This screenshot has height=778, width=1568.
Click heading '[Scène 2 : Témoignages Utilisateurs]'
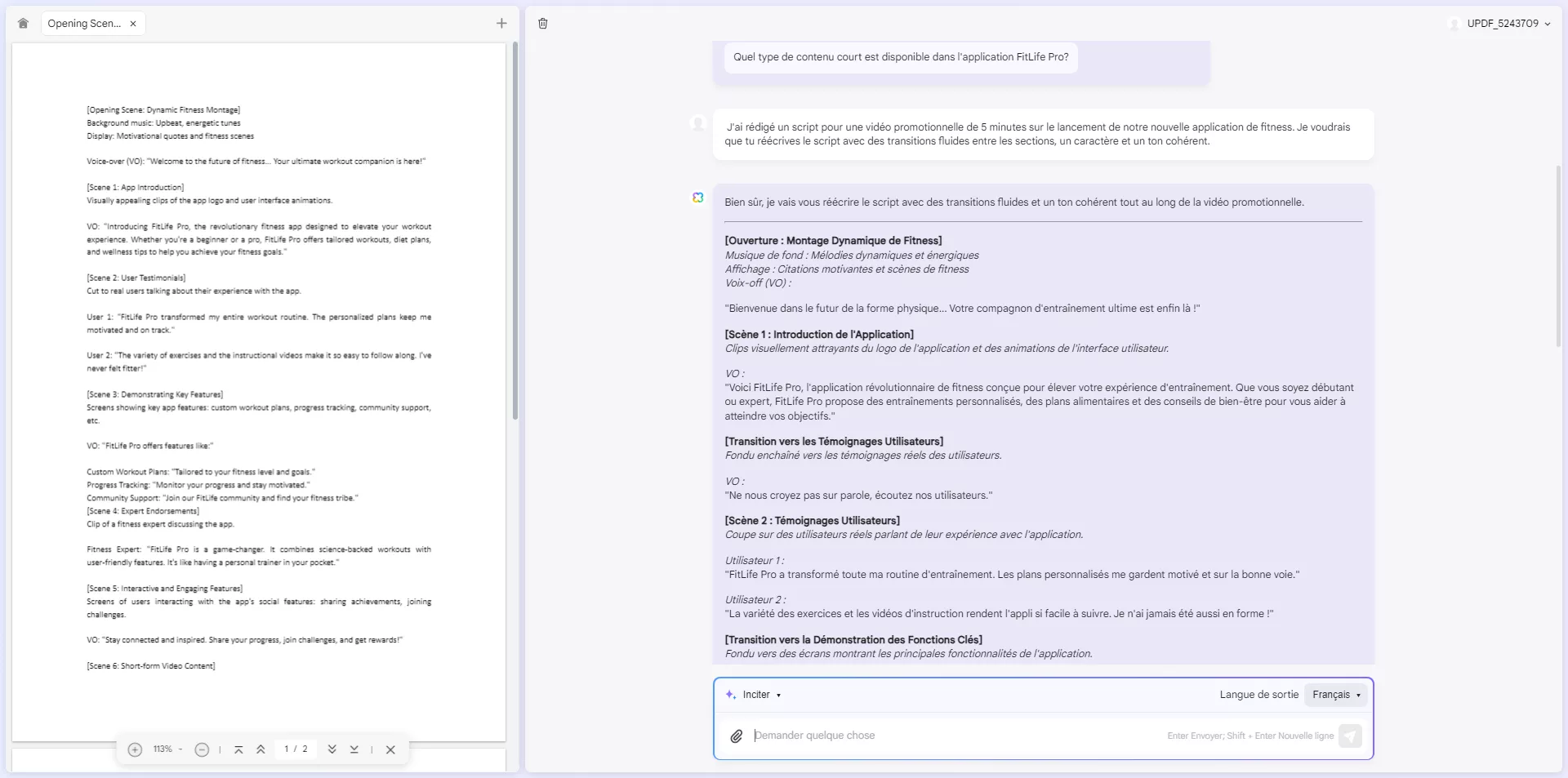coord(813,521)
